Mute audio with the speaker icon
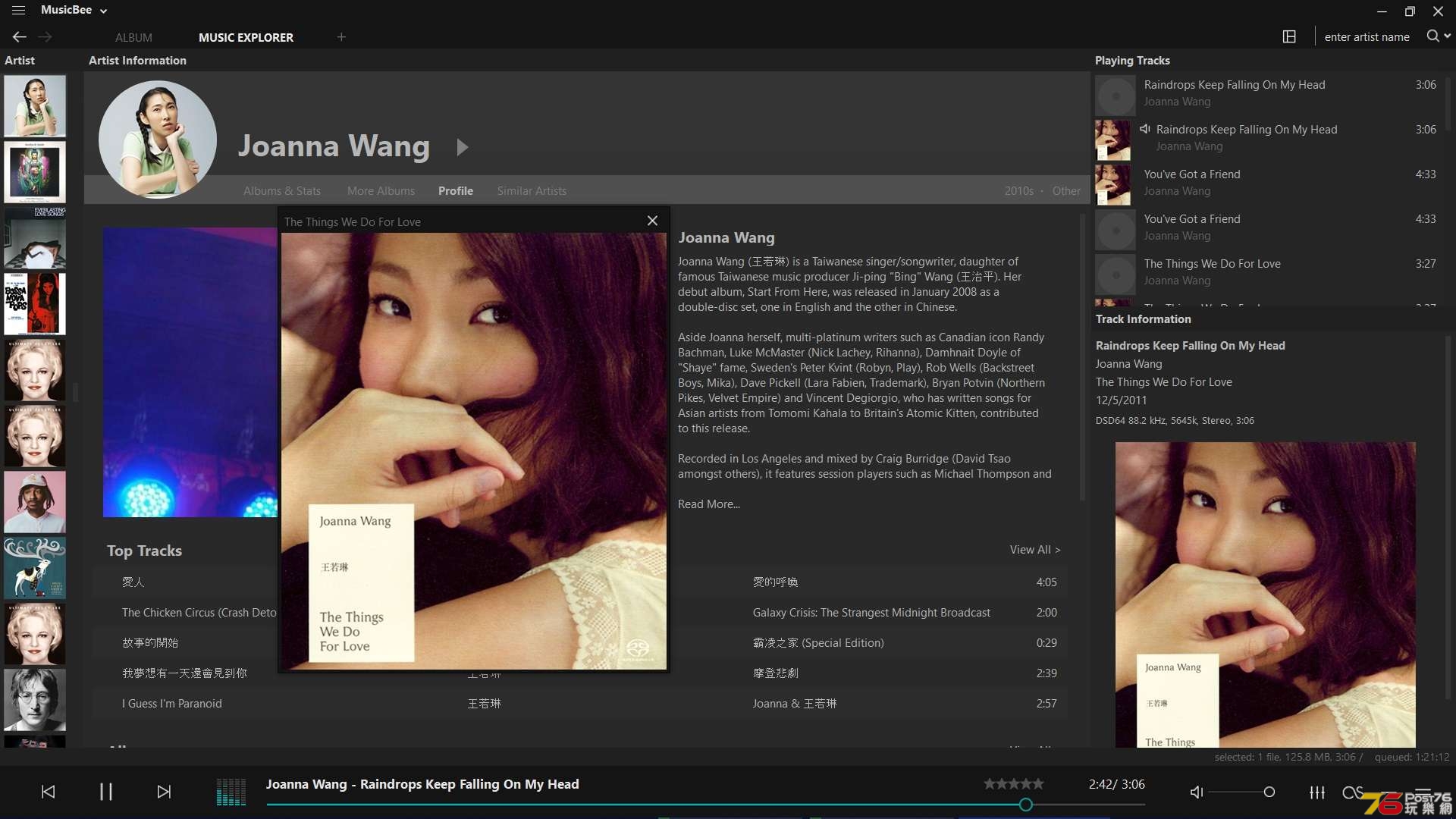The height and width of the screenshot is (819, 1456). [1197, 792]
